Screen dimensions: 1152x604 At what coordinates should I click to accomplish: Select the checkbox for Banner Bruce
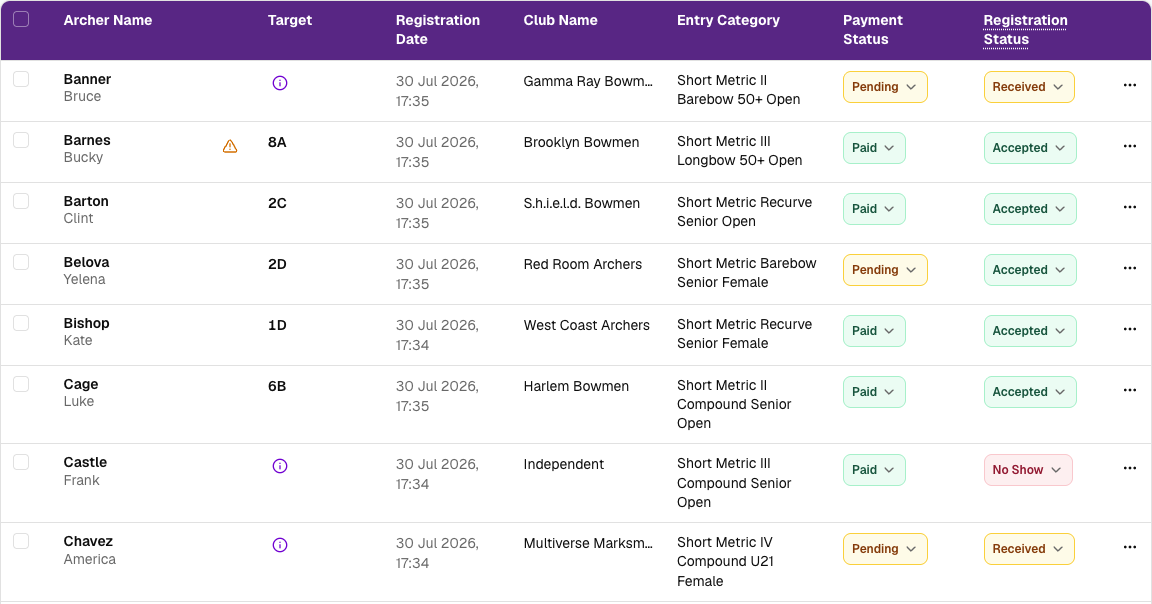pyautogui.click(x=21, y=79)
